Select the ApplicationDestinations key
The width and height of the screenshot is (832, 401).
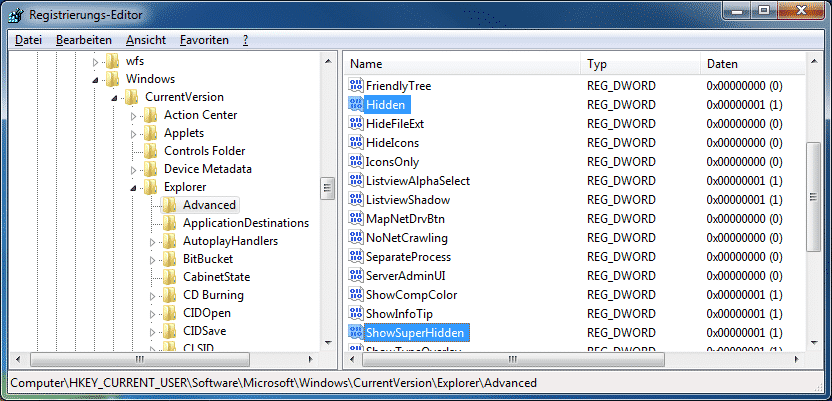pos(246,223)
